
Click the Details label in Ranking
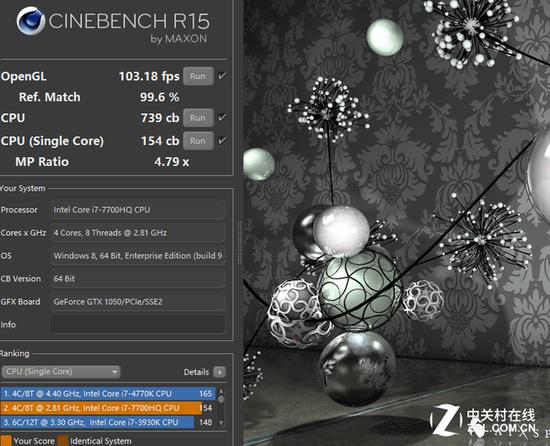tap(196, 372)
